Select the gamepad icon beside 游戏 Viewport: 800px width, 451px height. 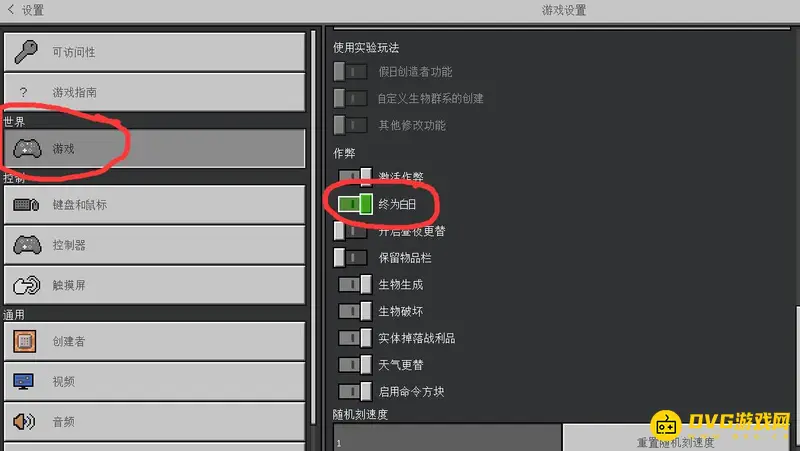27,148
